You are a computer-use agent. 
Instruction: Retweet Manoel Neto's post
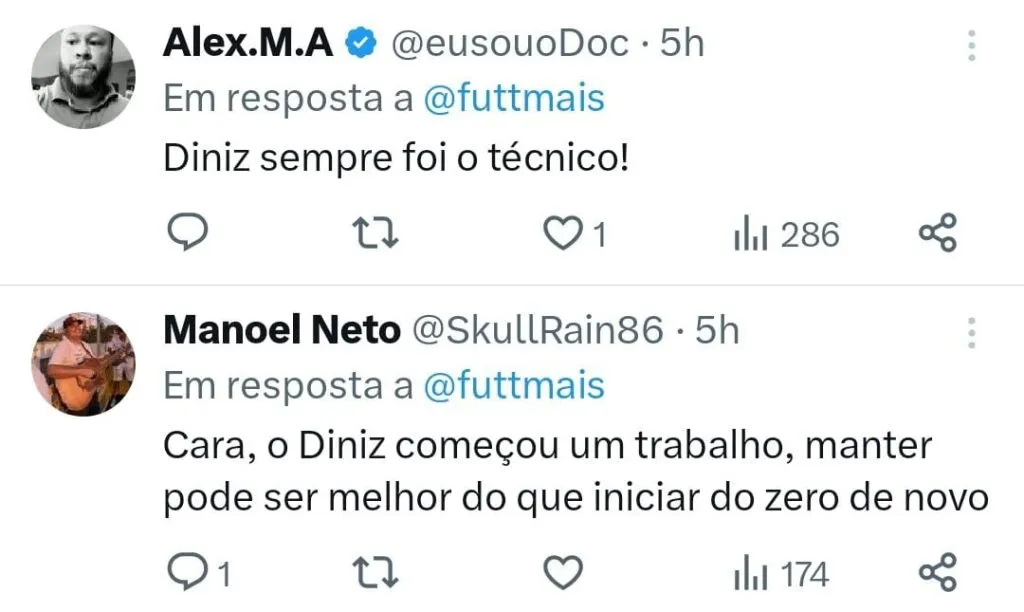(378, 573)
